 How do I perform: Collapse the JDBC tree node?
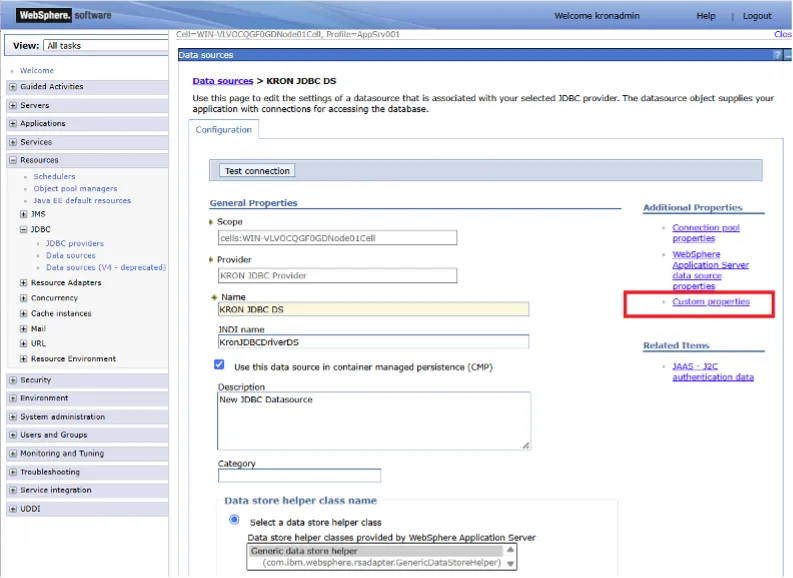[23, 230]
